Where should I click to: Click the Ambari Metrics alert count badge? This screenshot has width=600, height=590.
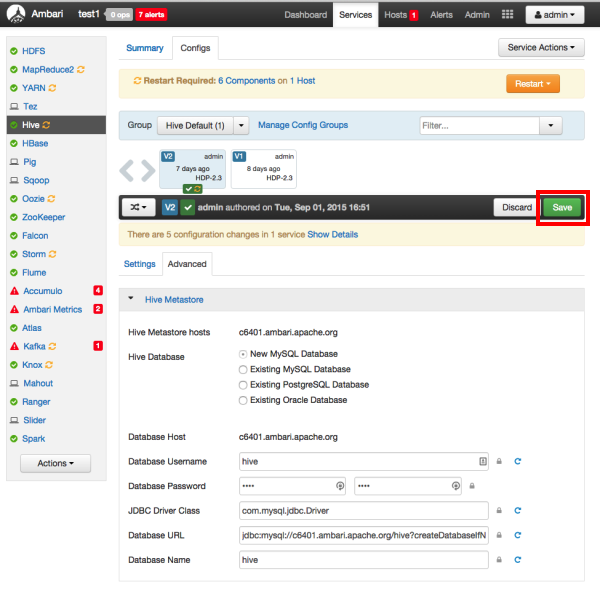click(x=98, y=309)
